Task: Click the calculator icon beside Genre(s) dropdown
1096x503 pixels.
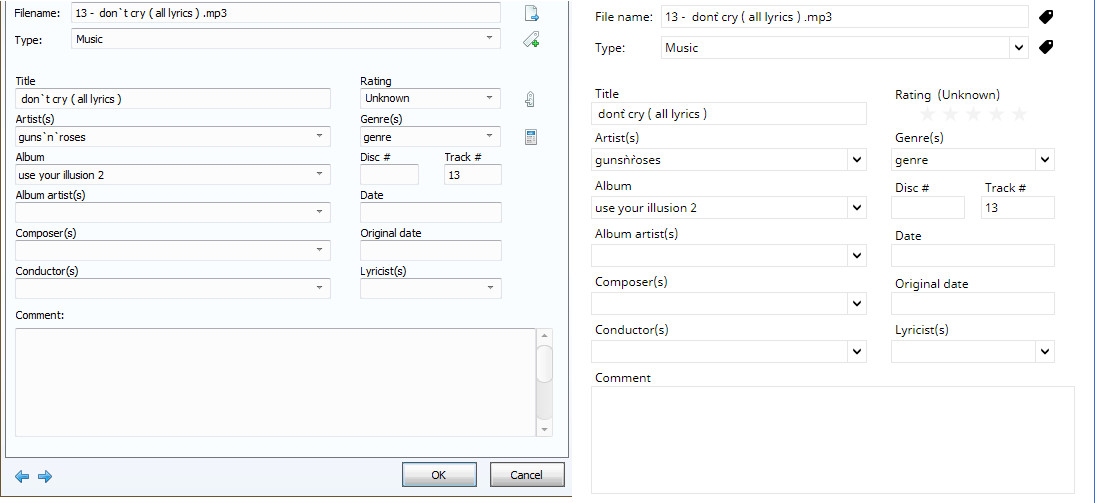Action: [531, 137]
